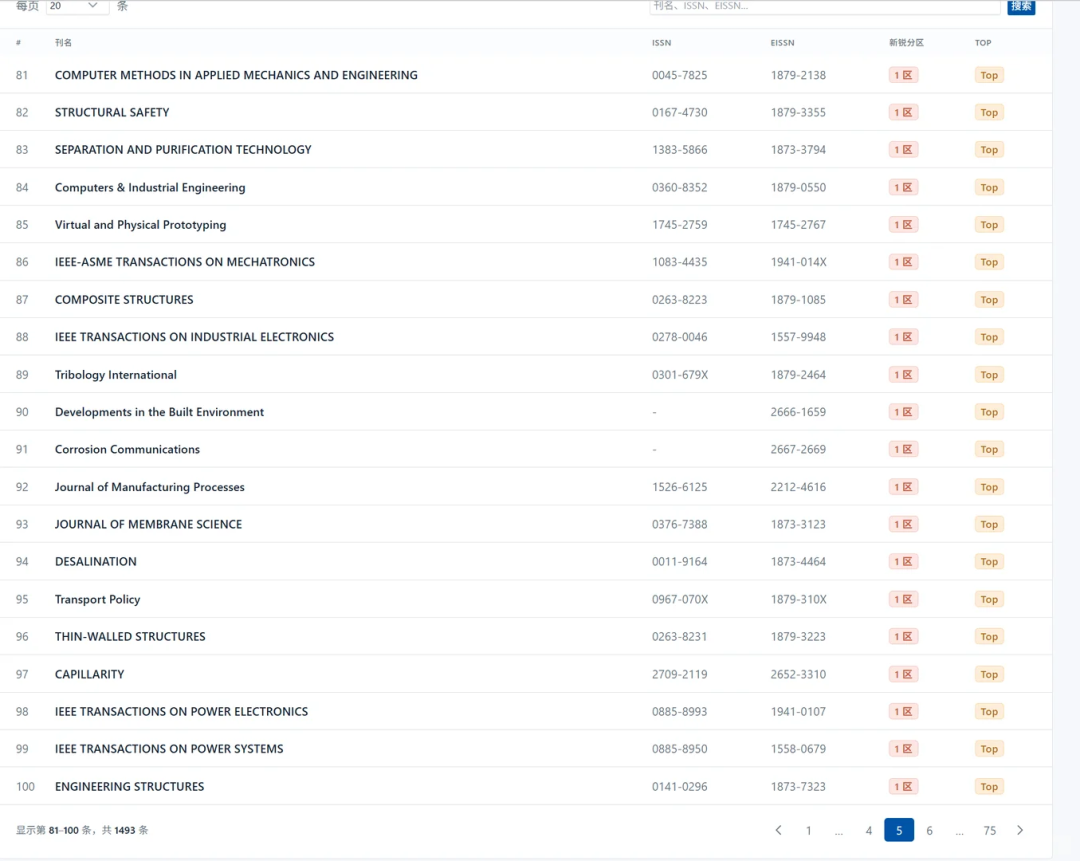This screenshot has width=1080, height=861.
Task: Click the Top badge for CAPILLARITY
Action: (989, 674)
